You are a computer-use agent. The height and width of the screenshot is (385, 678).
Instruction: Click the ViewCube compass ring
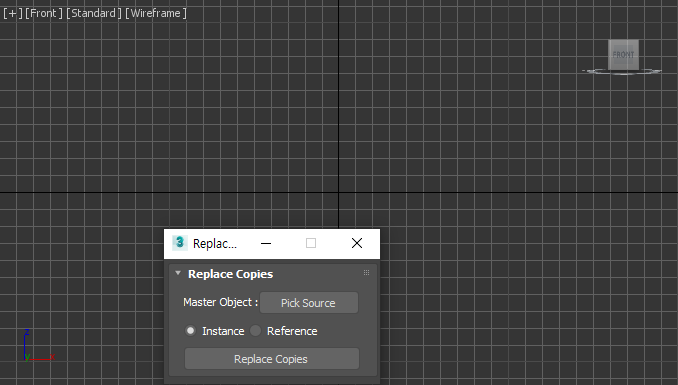(622, 72)
